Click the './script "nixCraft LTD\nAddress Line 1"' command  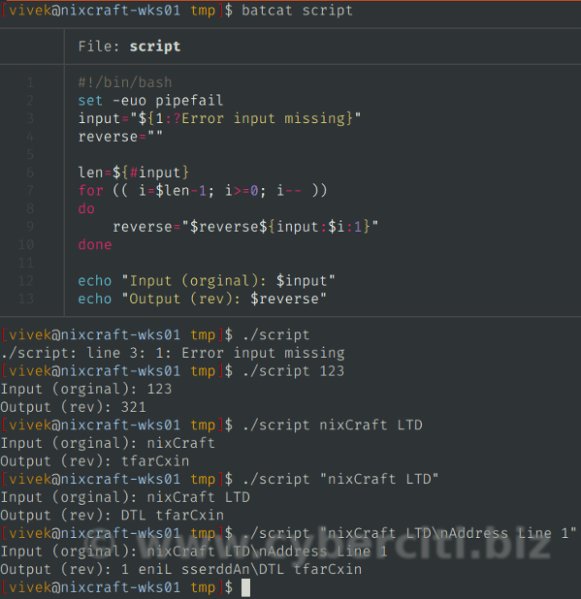[409, 533]
